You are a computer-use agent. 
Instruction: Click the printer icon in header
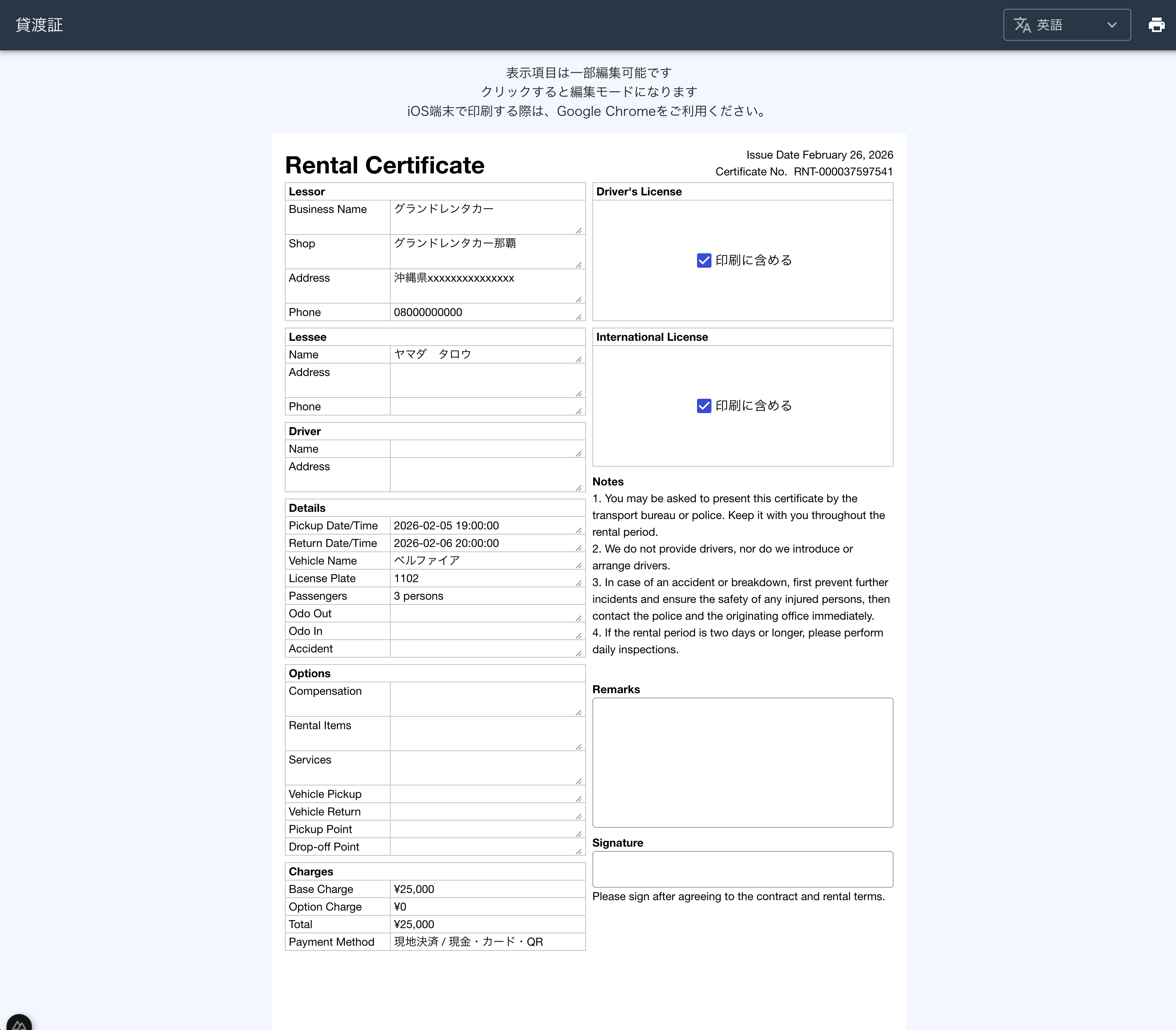[x=1156, y=25]
